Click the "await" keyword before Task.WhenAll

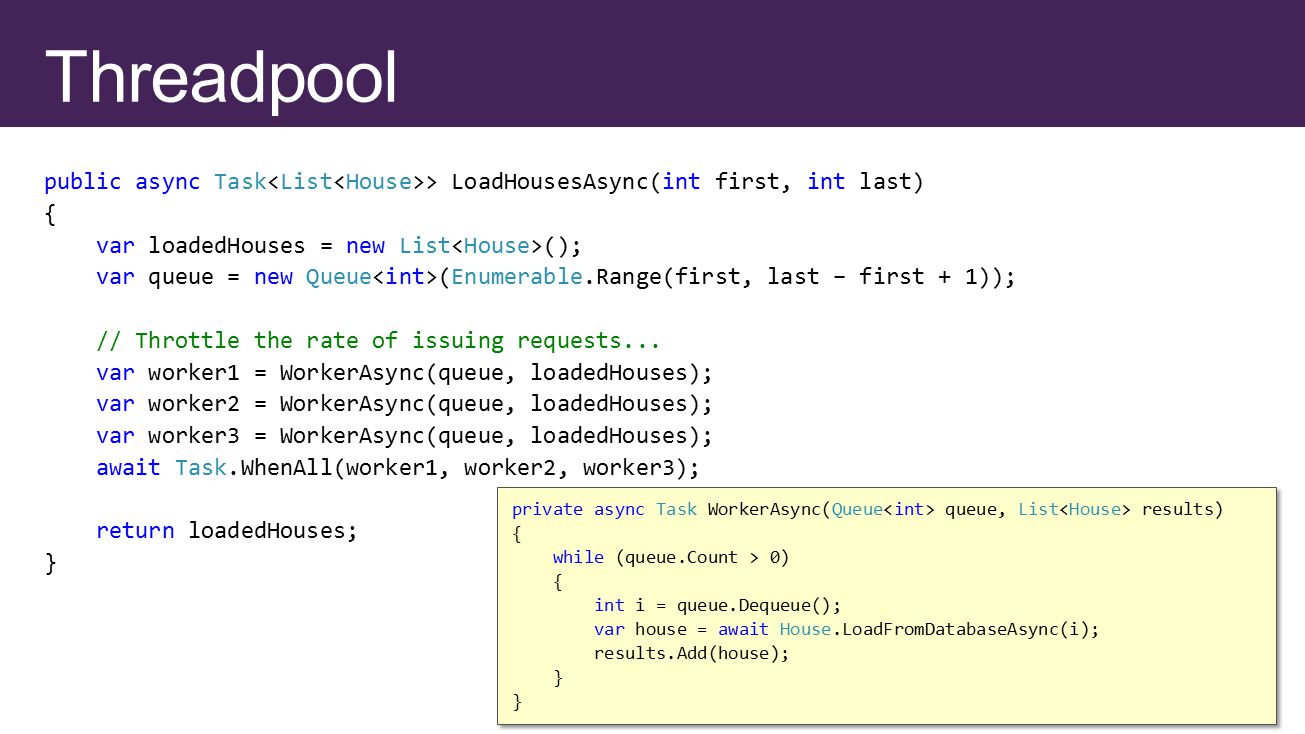coord(129,468)
